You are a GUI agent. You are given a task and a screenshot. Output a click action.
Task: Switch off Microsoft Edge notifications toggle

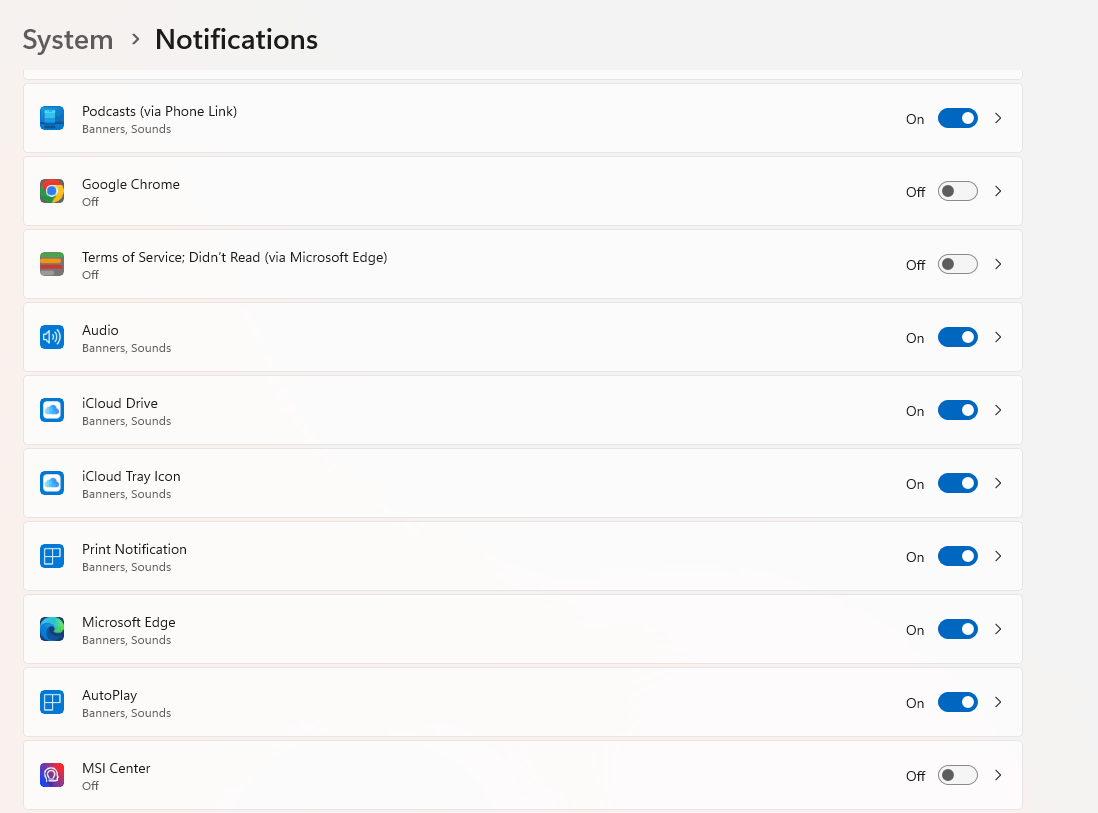(957, 629)
